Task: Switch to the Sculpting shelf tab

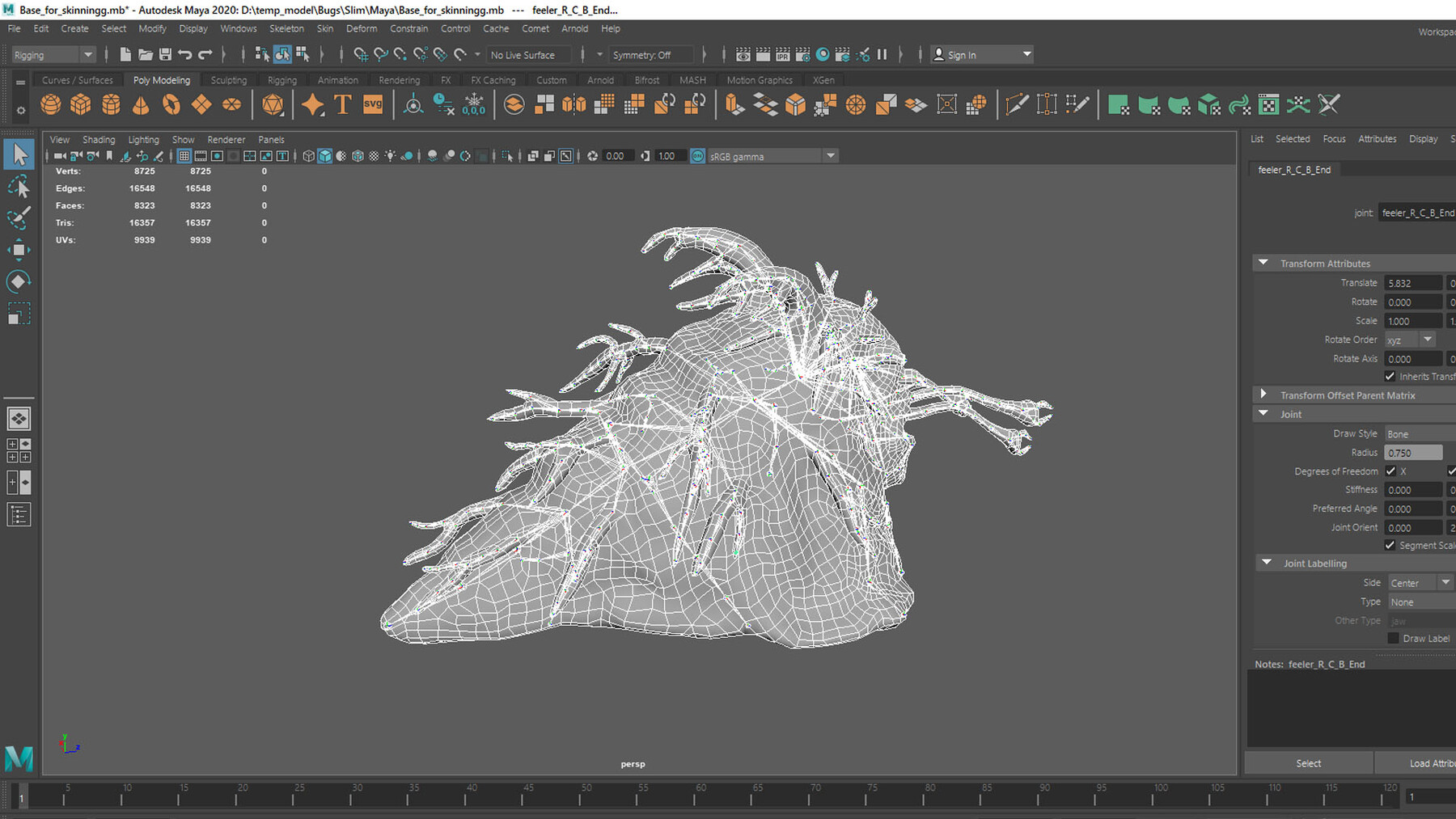Action: [x=228, y=79]
